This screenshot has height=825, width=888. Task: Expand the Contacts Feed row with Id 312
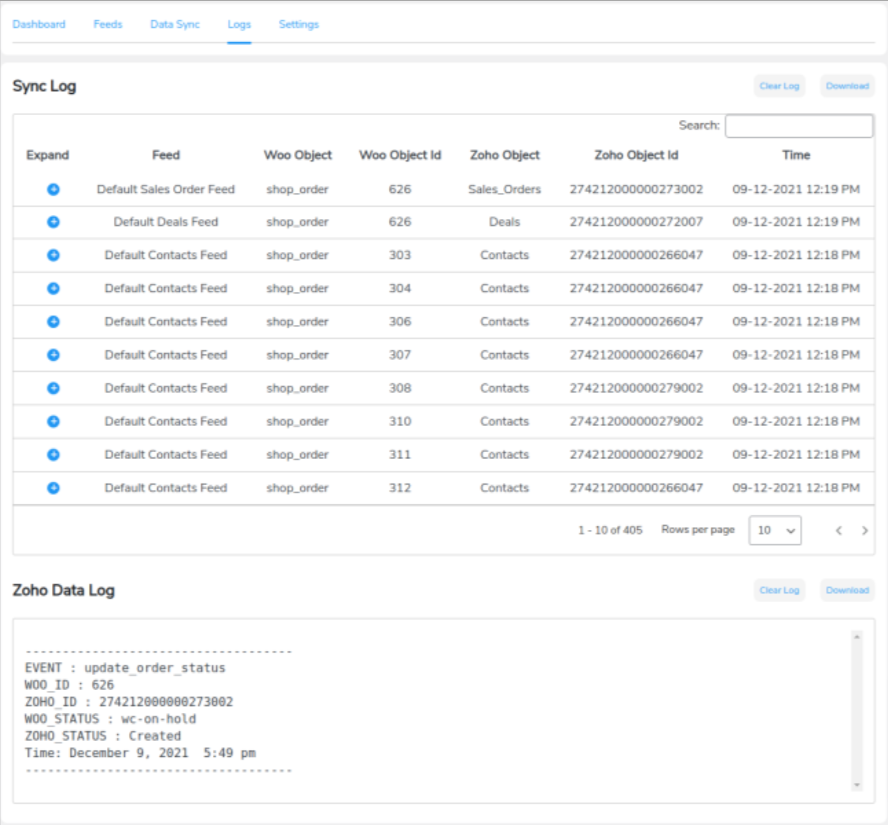[52, 488]
